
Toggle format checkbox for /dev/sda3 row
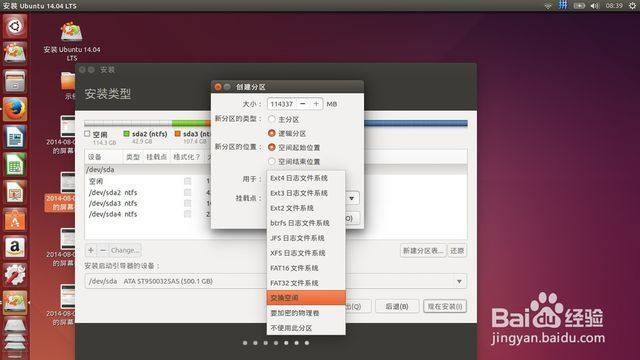click(x=187, y=203)
